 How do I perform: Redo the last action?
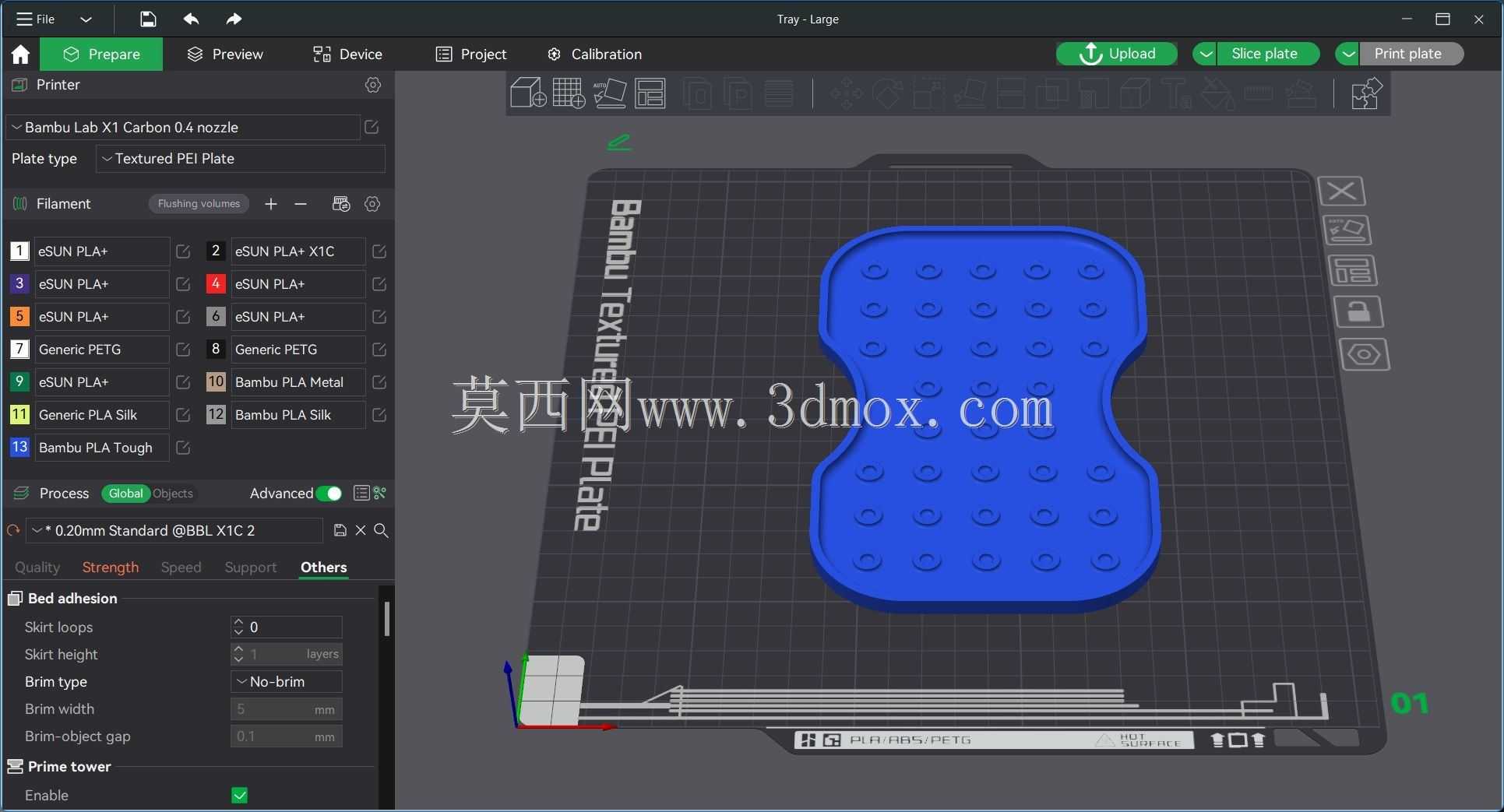[x=234, y=19]
